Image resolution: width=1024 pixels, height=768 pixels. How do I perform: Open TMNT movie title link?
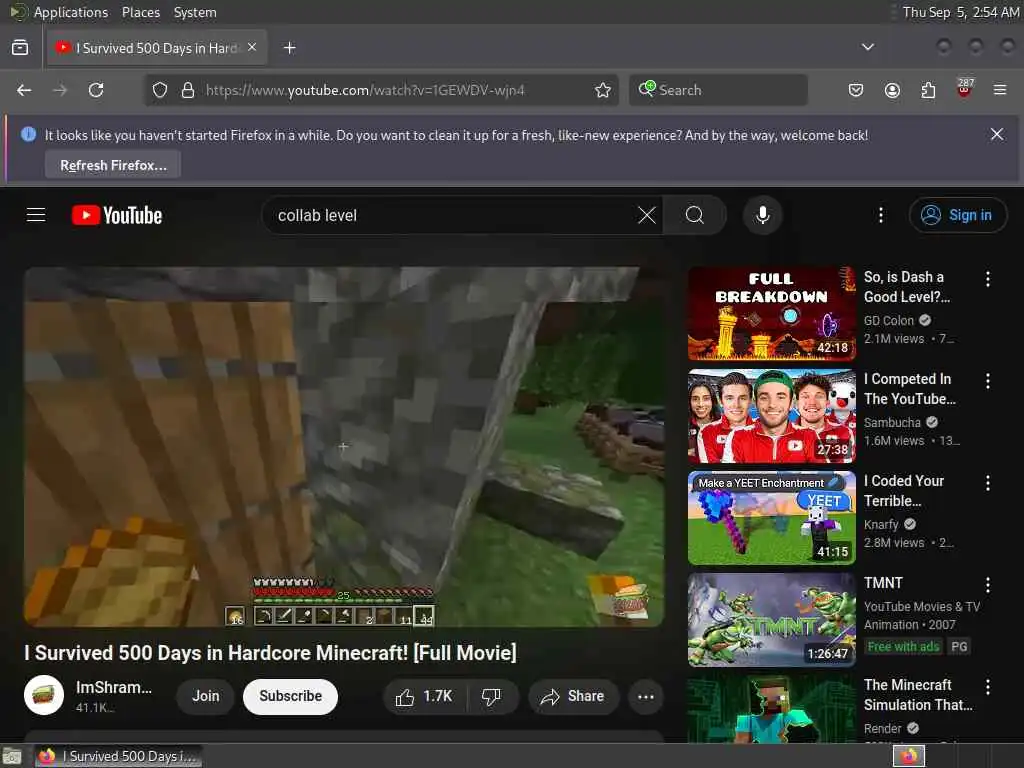coord(883,583)
